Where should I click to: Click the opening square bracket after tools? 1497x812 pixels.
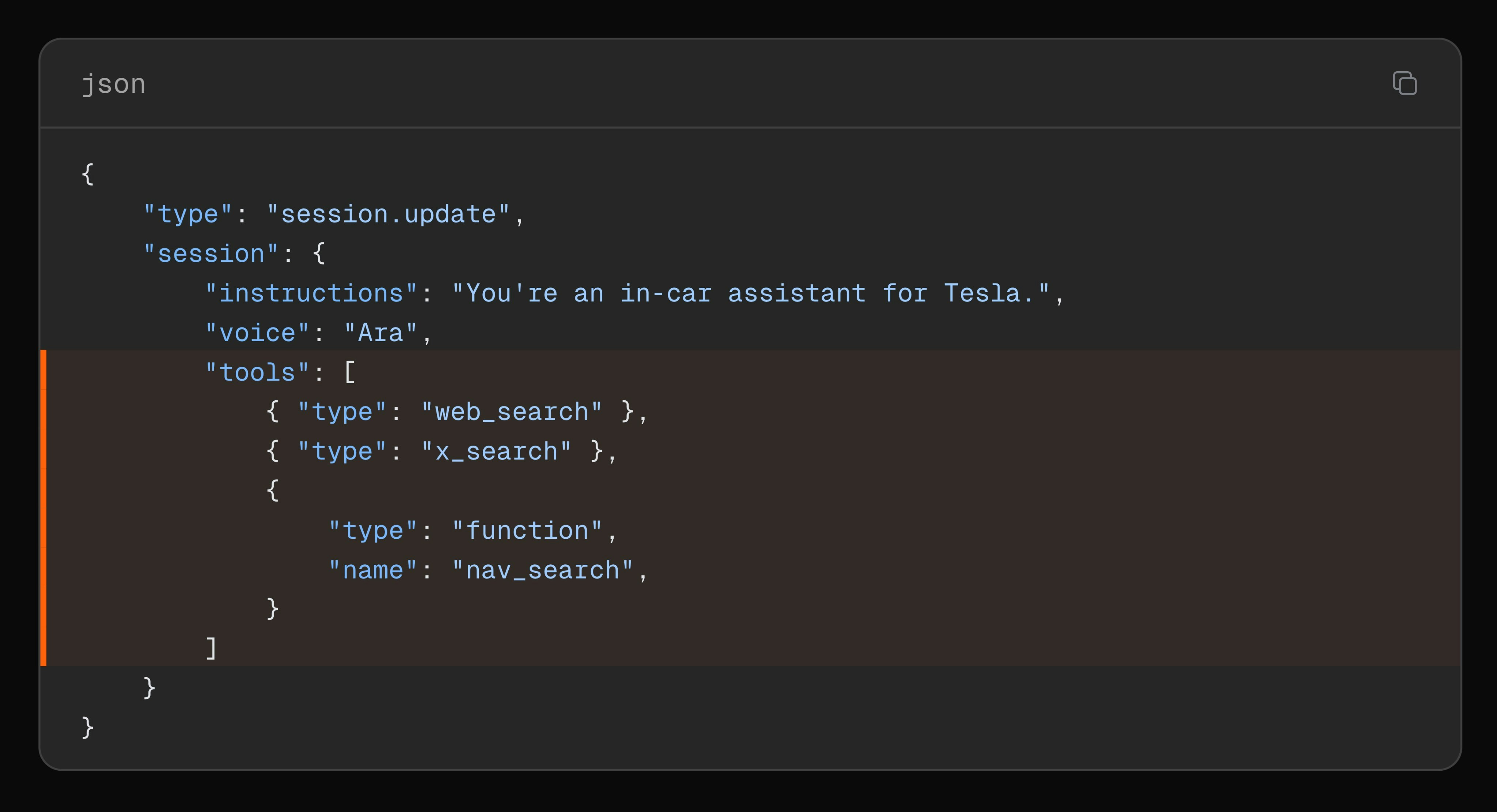tap(350, 372)
